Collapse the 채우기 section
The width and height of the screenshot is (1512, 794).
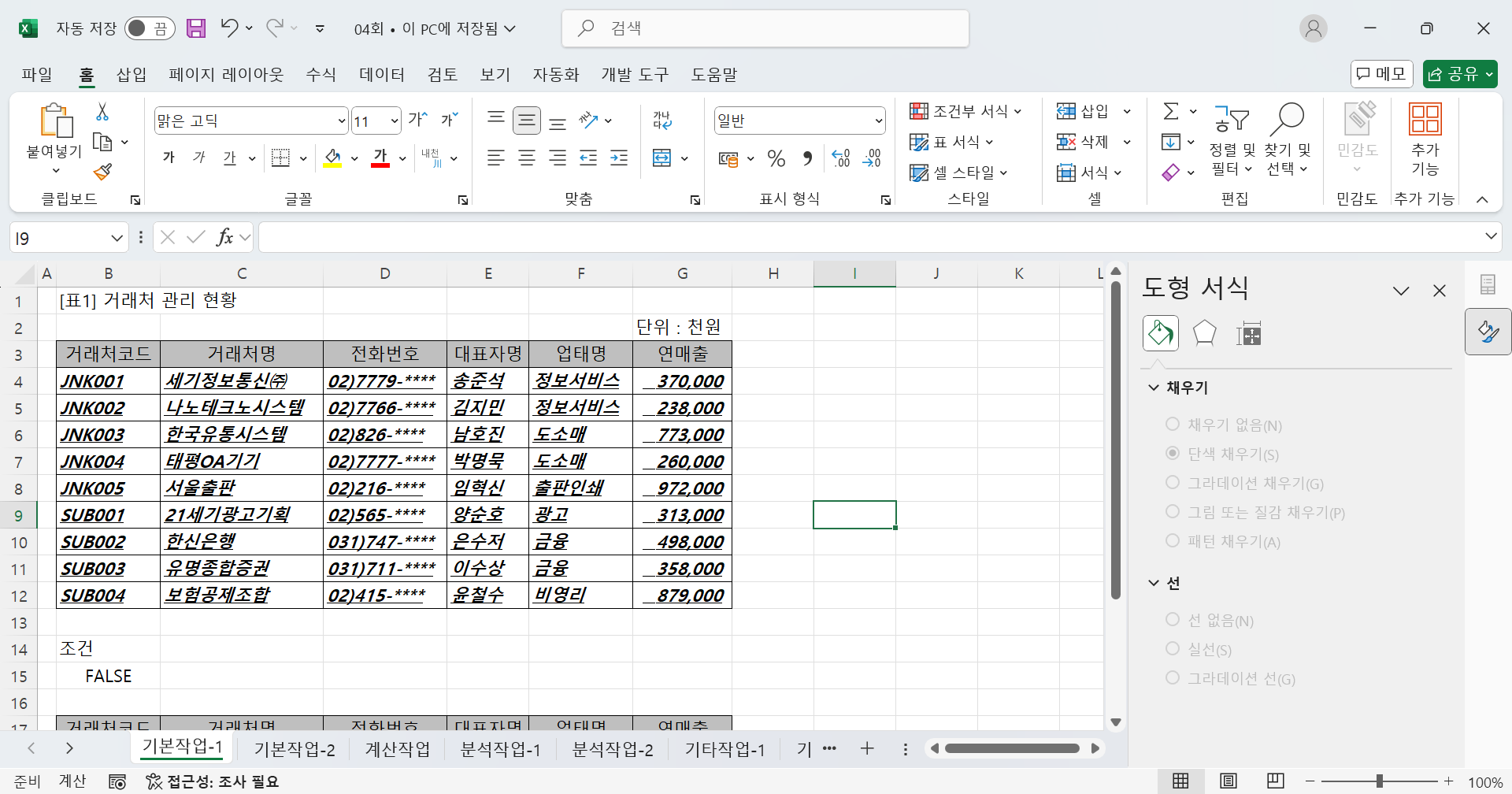(1154, 388)
